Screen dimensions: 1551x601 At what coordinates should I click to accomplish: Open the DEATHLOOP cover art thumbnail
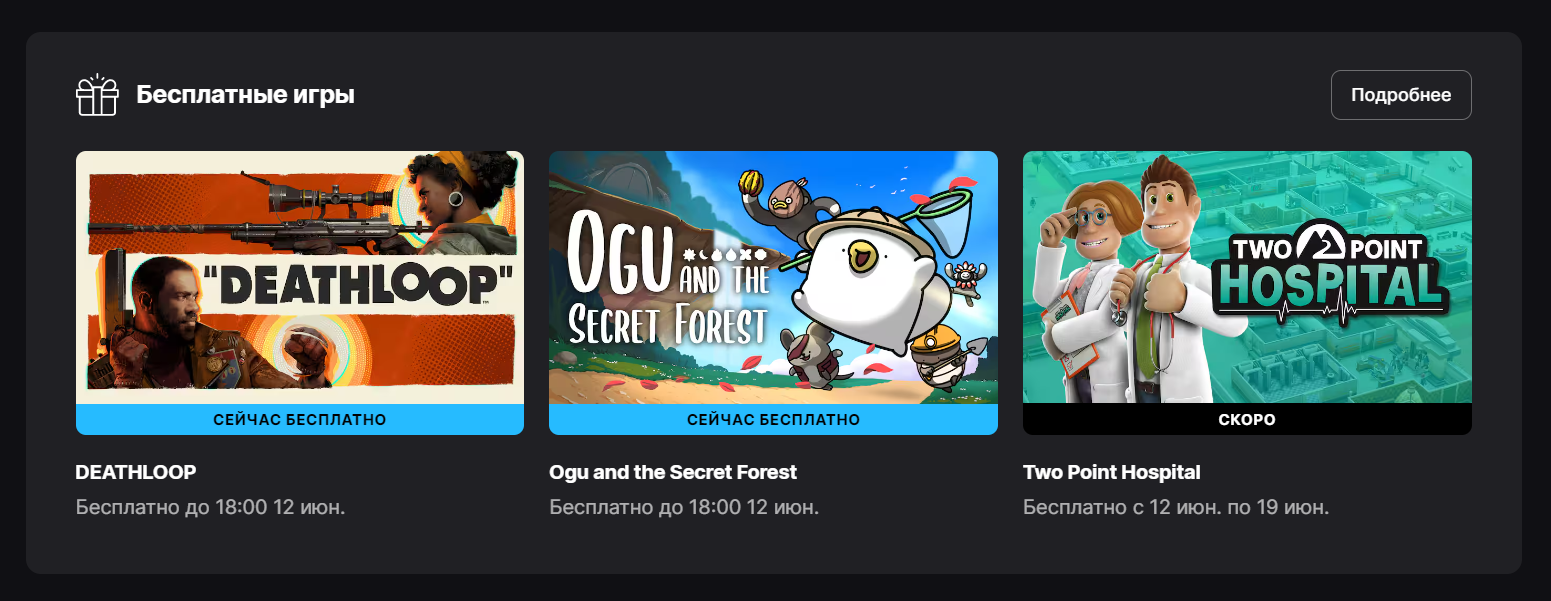(x=300, y=277)
